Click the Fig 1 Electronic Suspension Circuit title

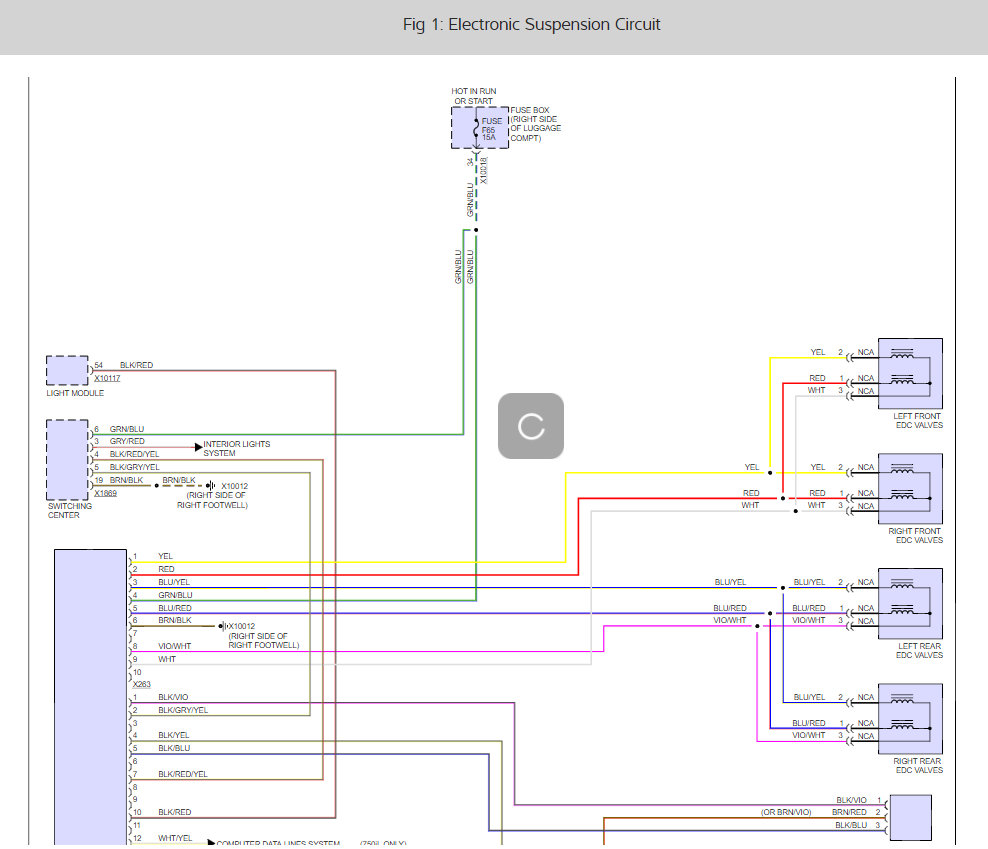tap(531, 25)
